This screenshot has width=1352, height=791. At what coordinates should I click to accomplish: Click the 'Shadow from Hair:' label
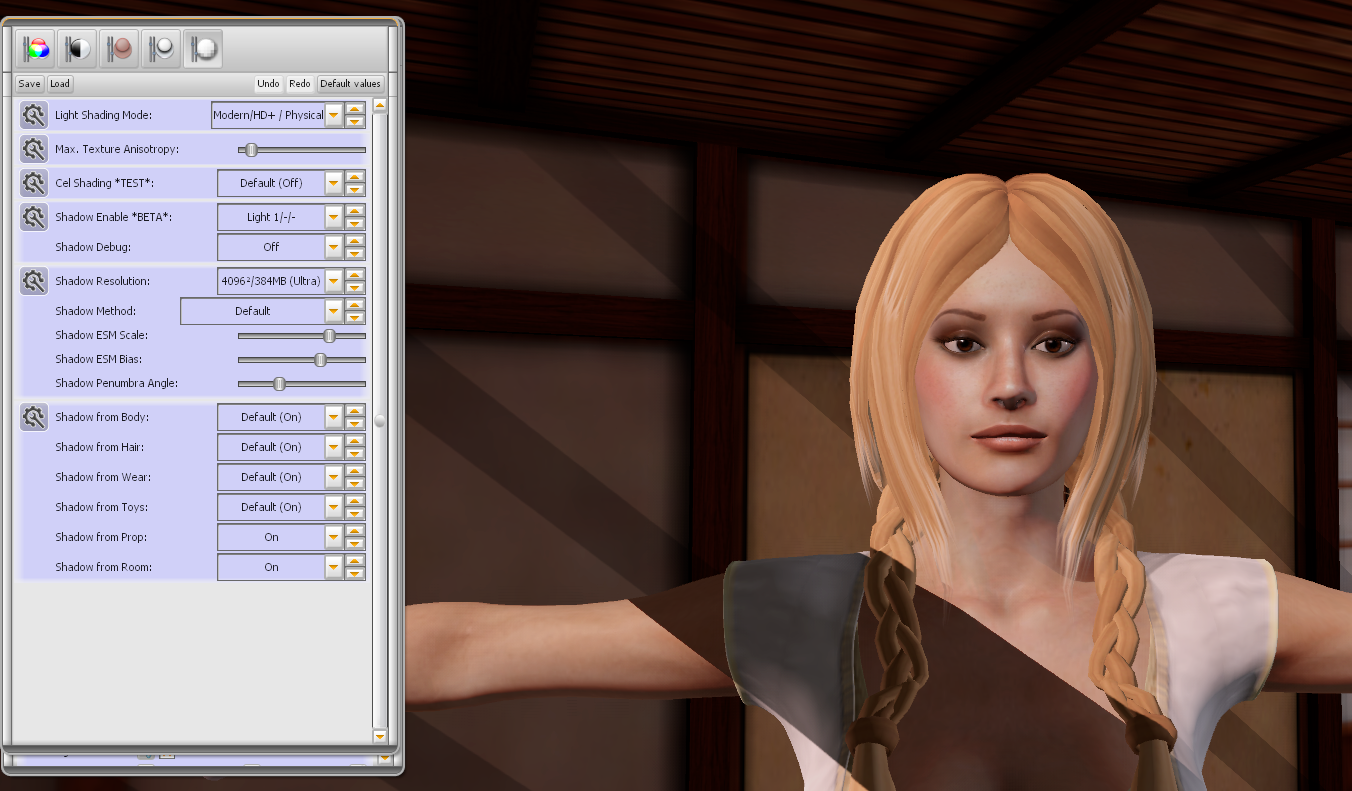(x=101, y=447)
